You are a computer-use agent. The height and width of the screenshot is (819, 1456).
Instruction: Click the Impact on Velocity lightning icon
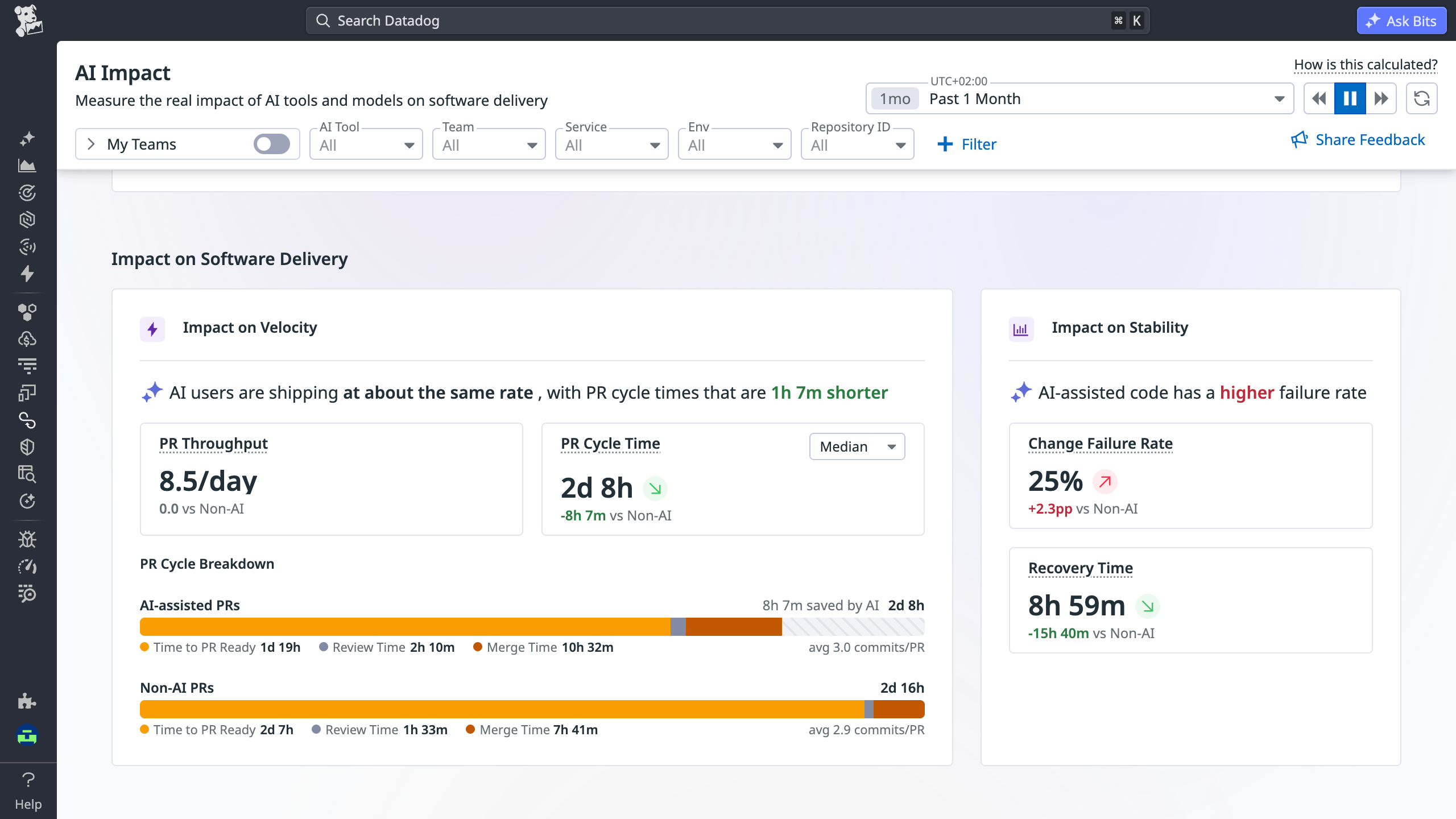coord(152,329)
